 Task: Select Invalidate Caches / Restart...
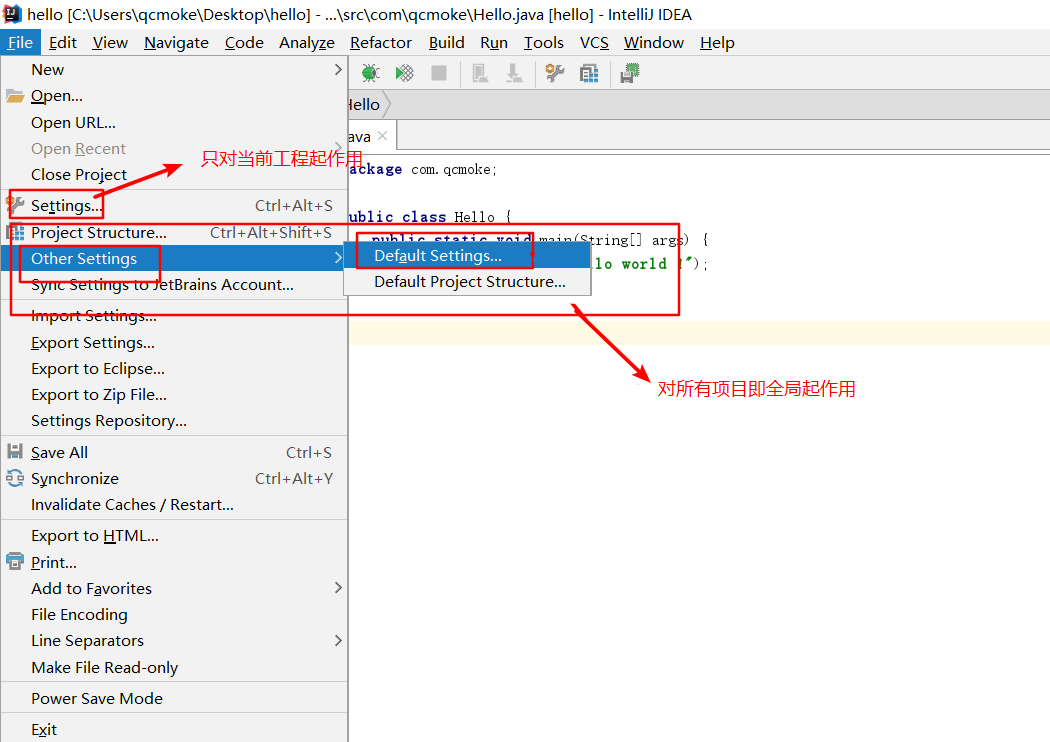click(174, 505)
